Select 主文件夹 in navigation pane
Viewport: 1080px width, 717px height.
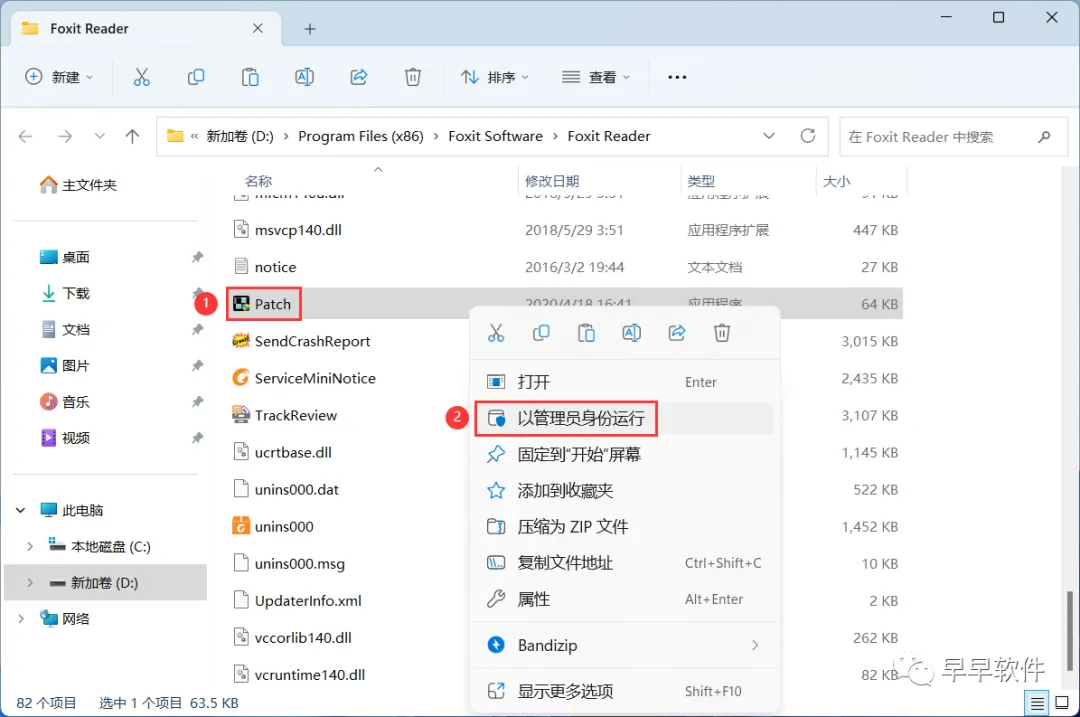click(x=79, y=185)
